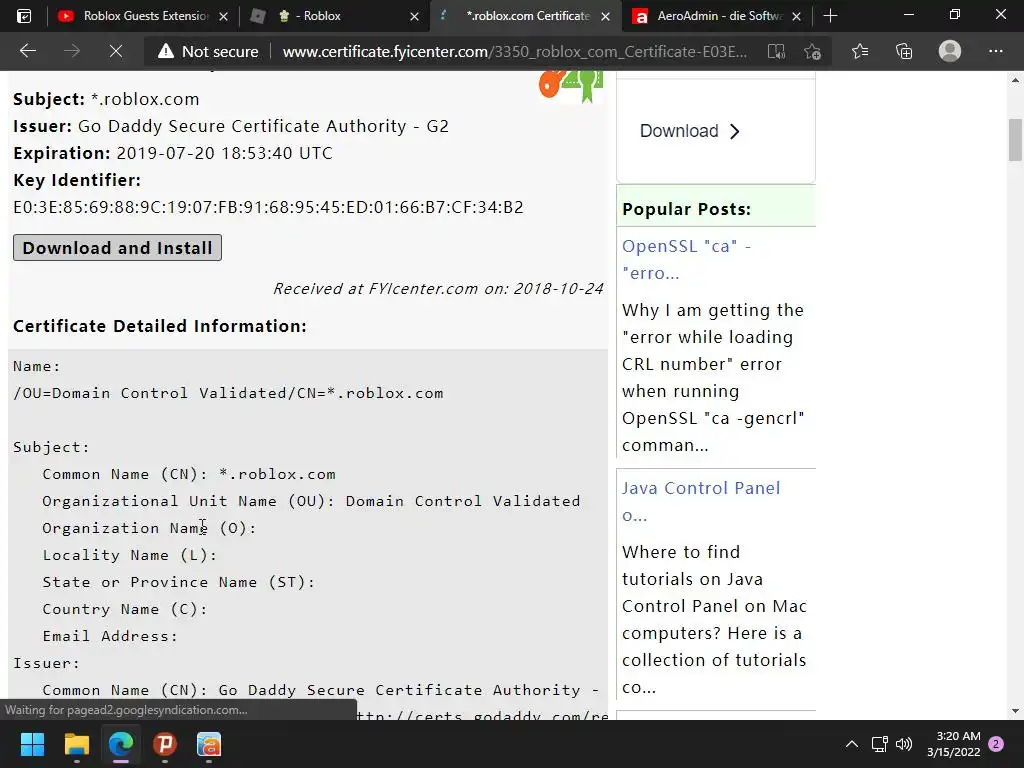Click the 'Country Name (C):' line
The width and height of the screenshot is (1024, 768).
(x=125, y=609)
